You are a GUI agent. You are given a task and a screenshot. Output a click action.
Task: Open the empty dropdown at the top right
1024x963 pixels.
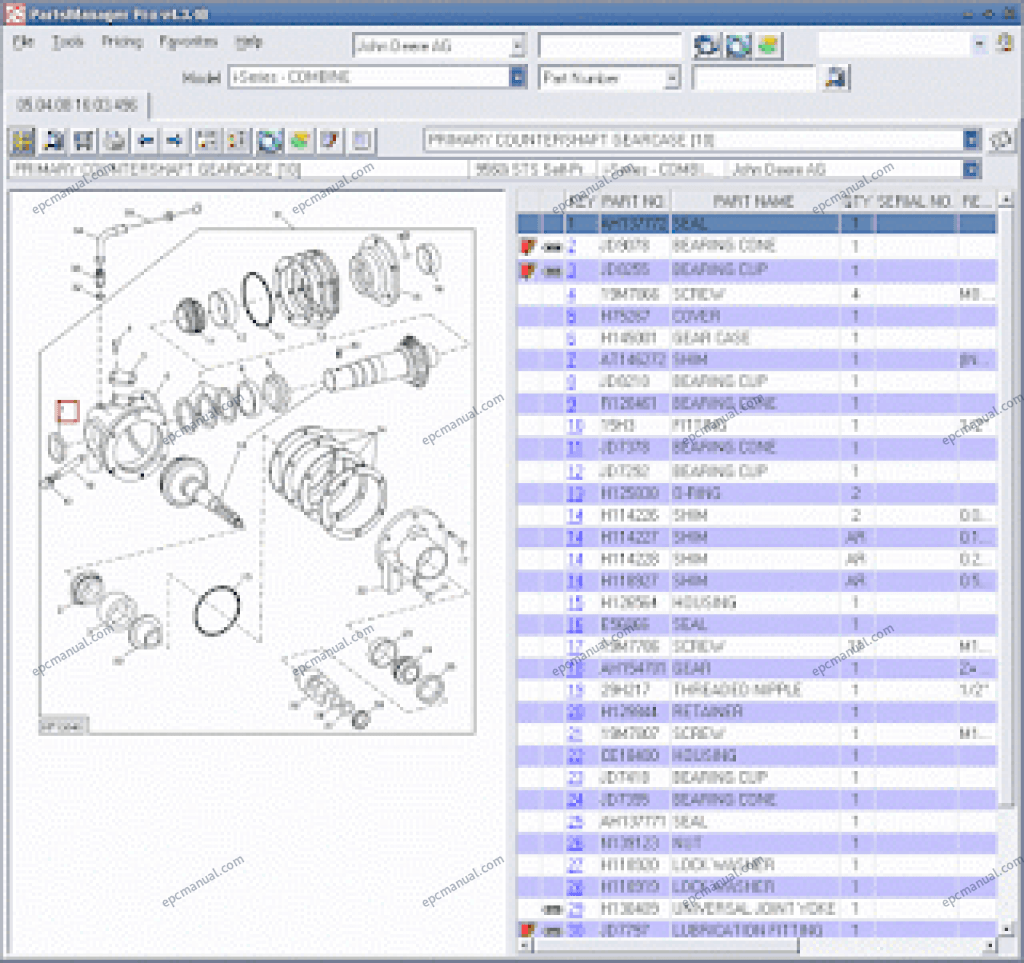pyautogui.click(x=979, y=44)
